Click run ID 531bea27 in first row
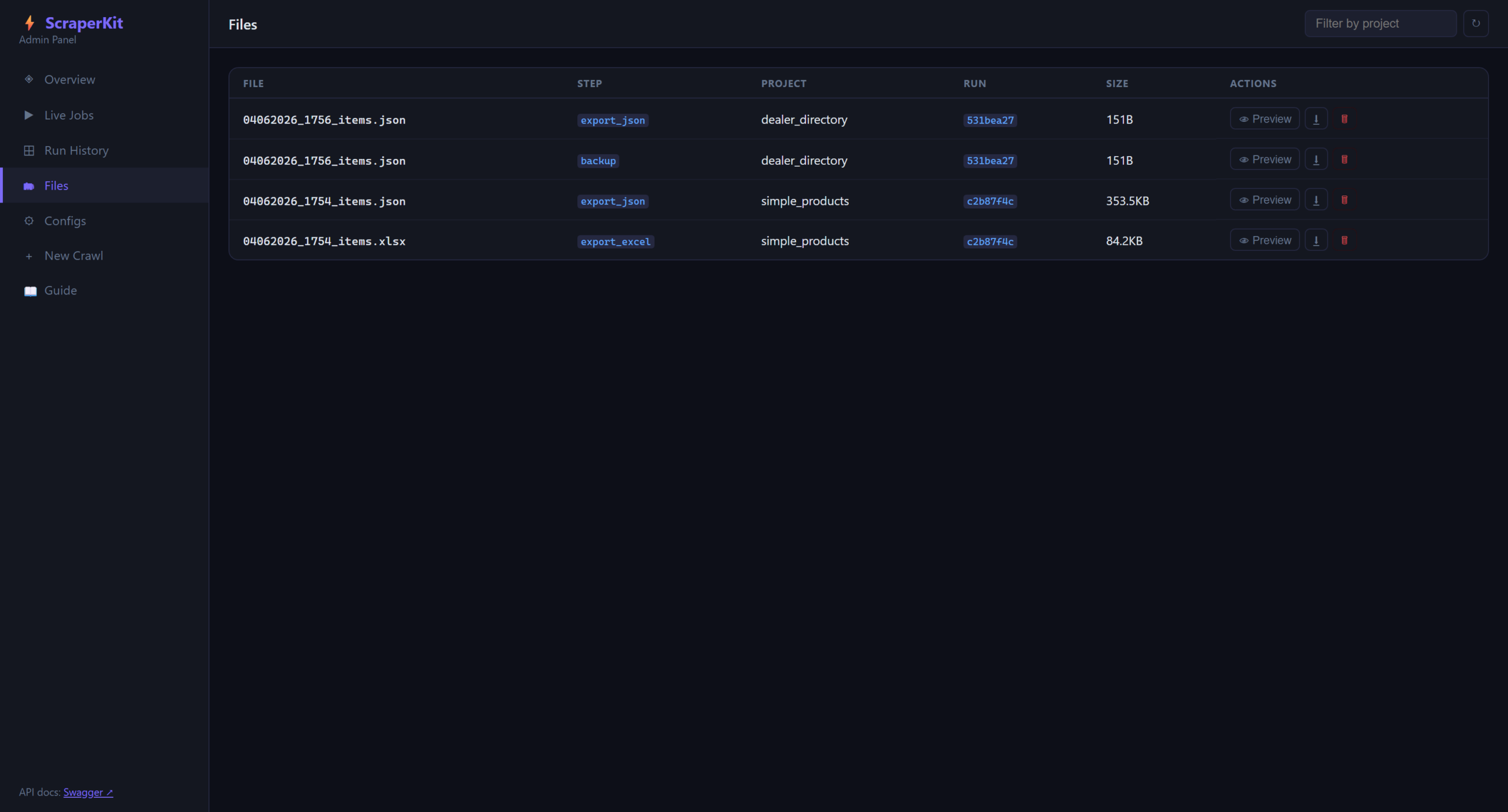 (x=990, y=120)
